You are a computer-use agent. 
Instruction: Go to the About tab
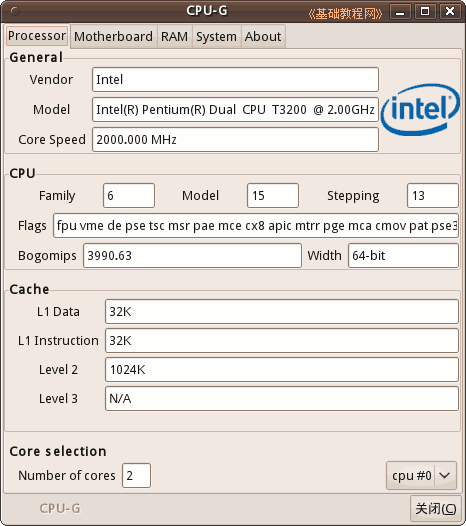tap(263, 37)
